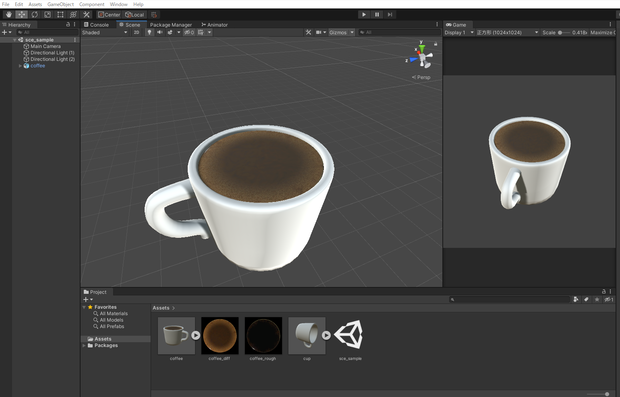Toggle the Center pivot button
This screenshot has width=620, height=397.
tap(109, 15)
